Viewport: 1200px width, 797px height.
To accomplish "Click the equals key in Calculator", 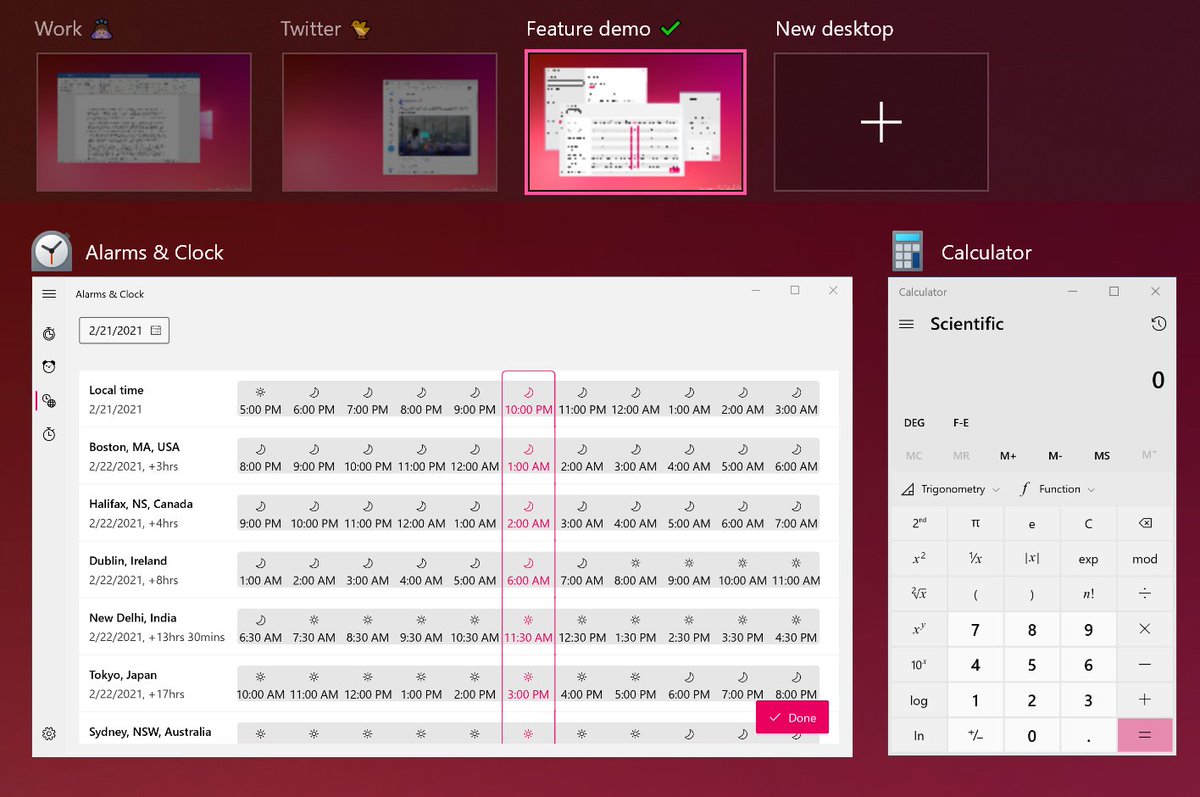I will (x=1145, y=736).
